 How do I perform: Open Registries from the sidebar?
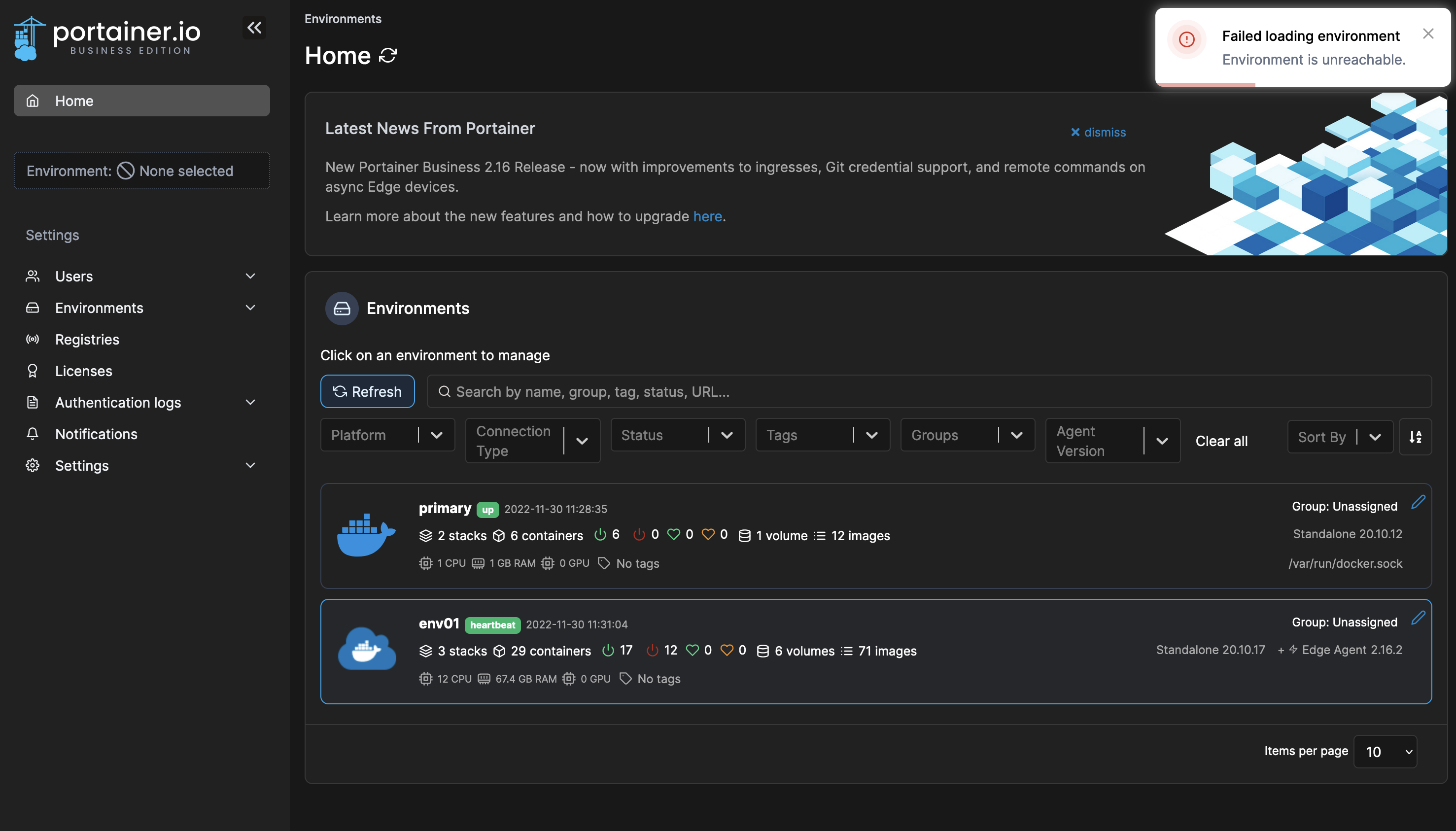[87, 339]
